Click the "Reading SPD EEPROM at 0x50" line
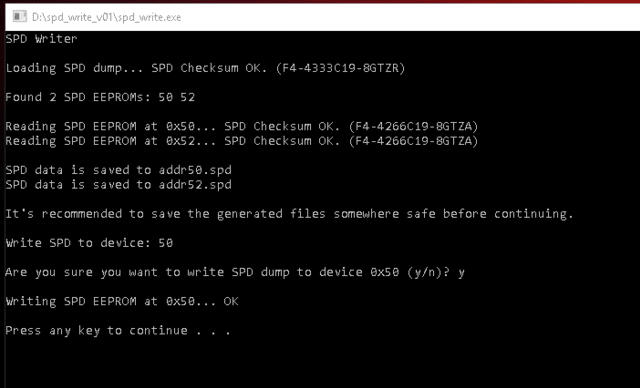This screenshot has height=388, width=640. (242, 126)
